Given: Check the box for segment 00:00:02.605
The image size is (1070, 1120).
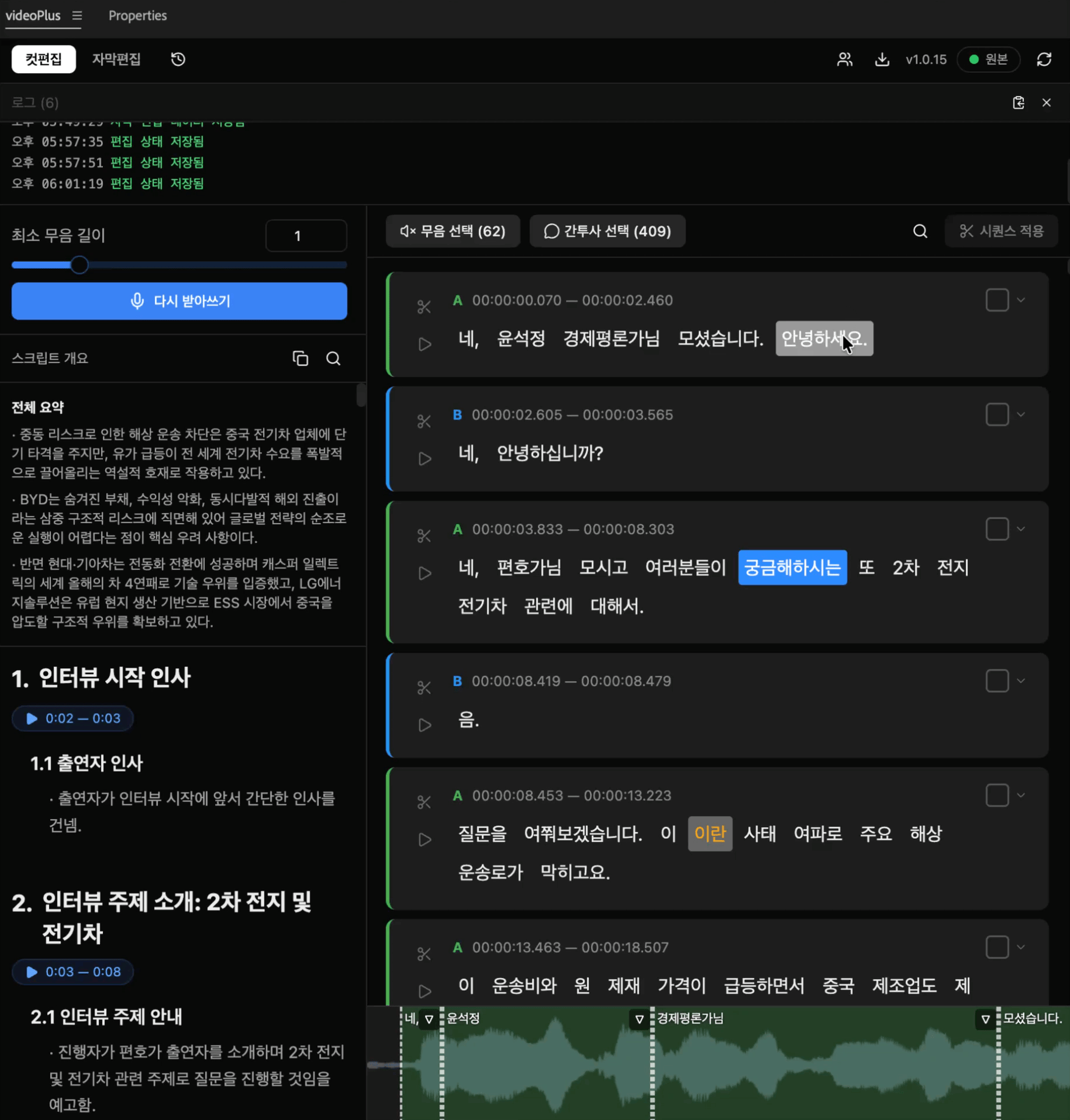Looking at the screenshot, I should pyautogui.click(x=997, y=414).
